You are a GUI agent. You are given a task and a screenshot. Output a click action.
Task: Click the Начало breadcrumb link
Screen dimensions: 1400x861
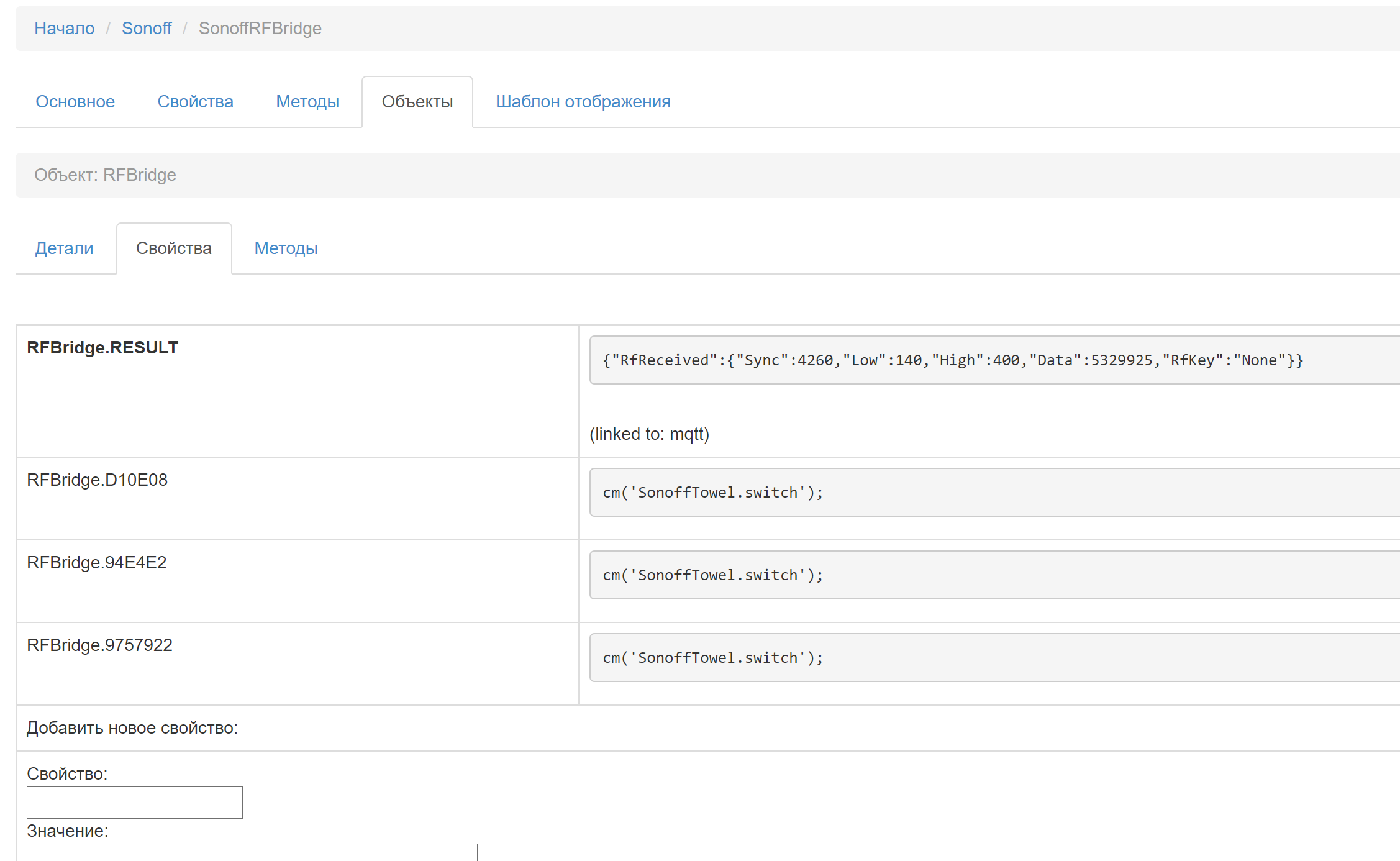coord(64,29)
